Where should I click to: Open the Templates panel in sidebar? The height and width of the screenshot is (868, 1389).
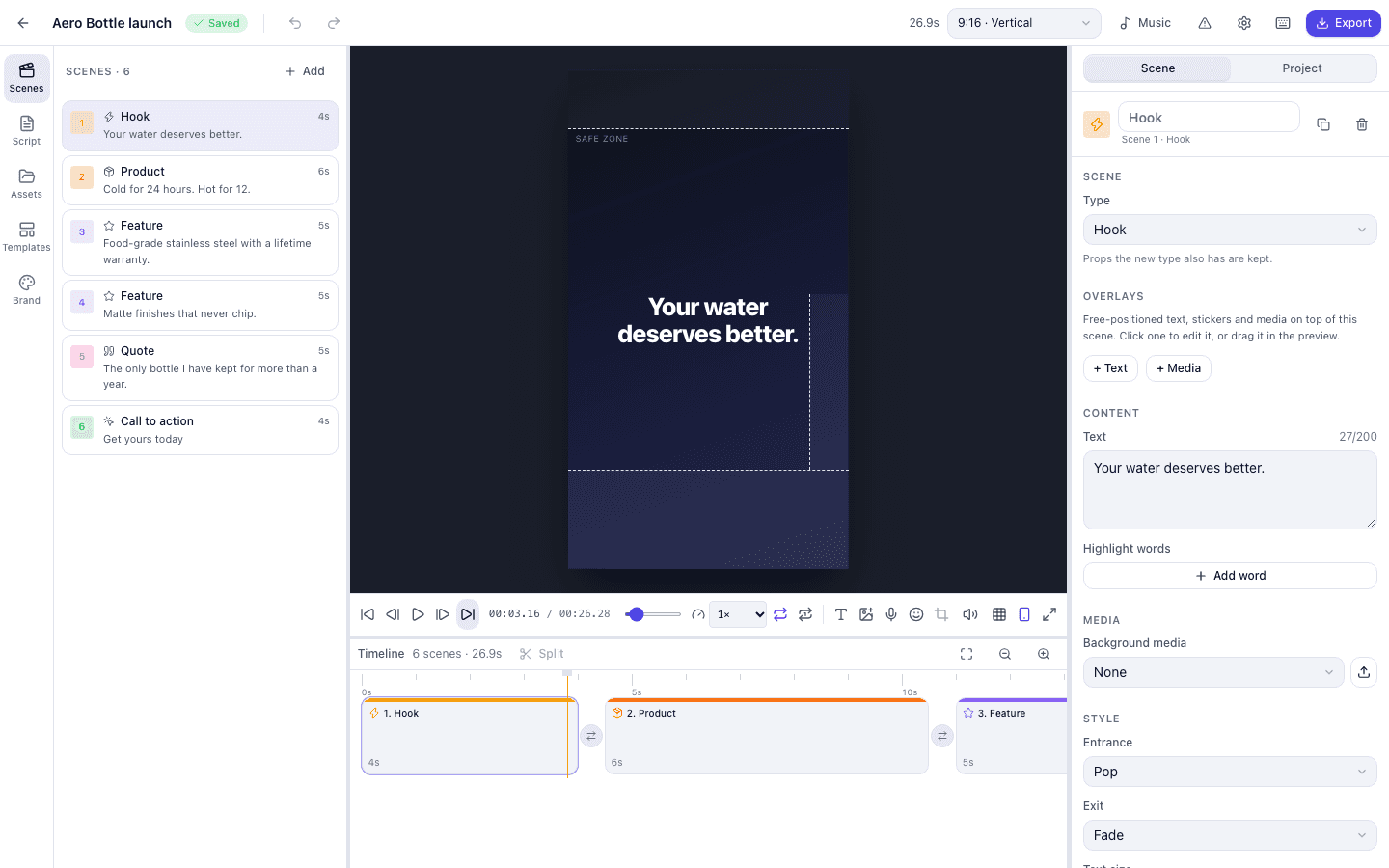[27, 237]
